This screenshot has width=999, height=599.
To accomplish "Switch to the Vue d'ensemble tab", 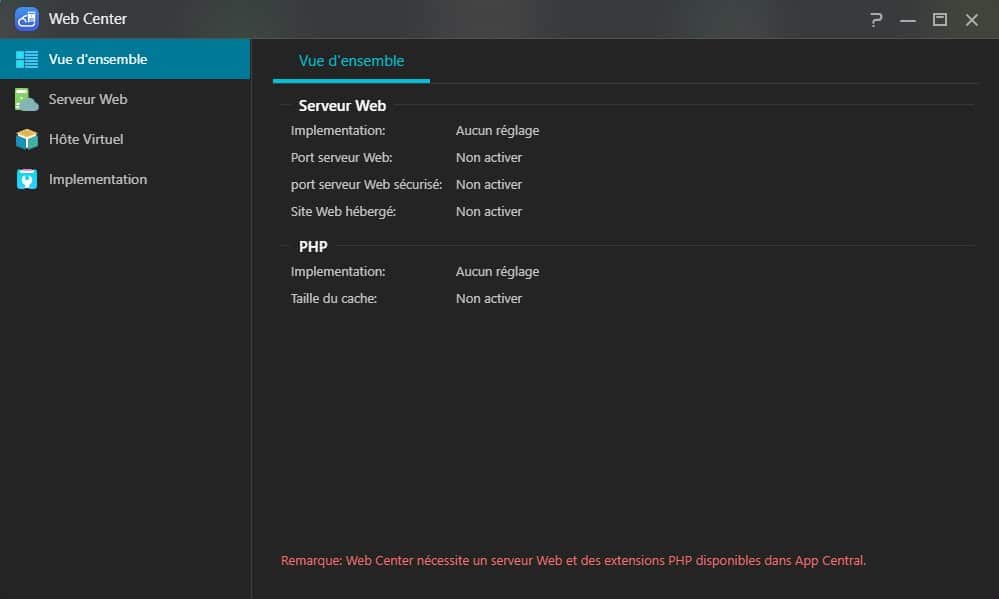I will click(x=351, y=61).
